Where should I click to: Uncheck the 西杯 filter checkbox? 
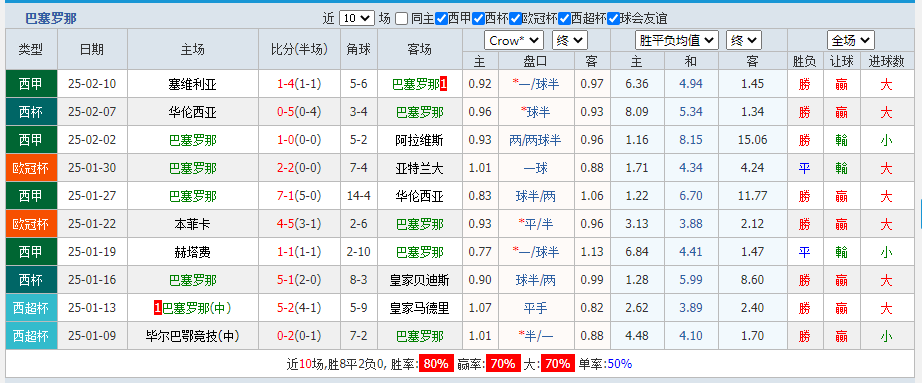pyautogui.click(x=478, y=19)
